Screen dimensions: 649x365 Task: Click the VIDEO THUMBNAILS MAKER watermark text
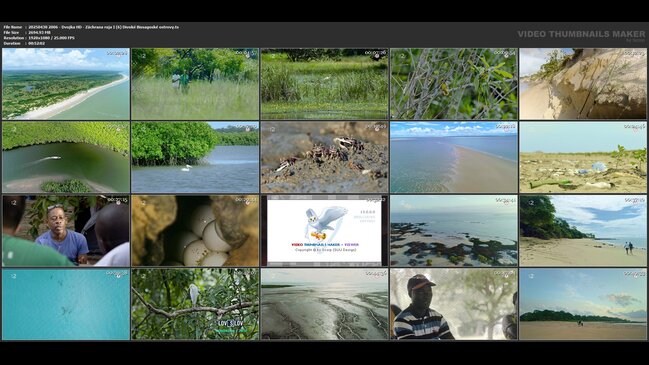coord(581,34)
